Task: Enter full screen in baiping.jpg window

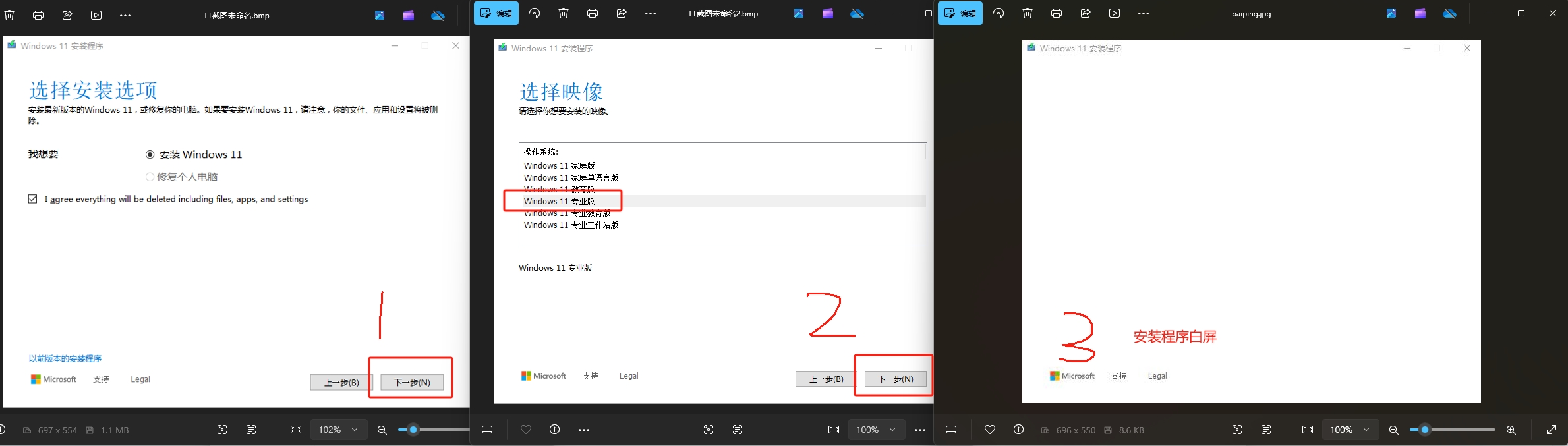Action: (x=1552, y=430)
